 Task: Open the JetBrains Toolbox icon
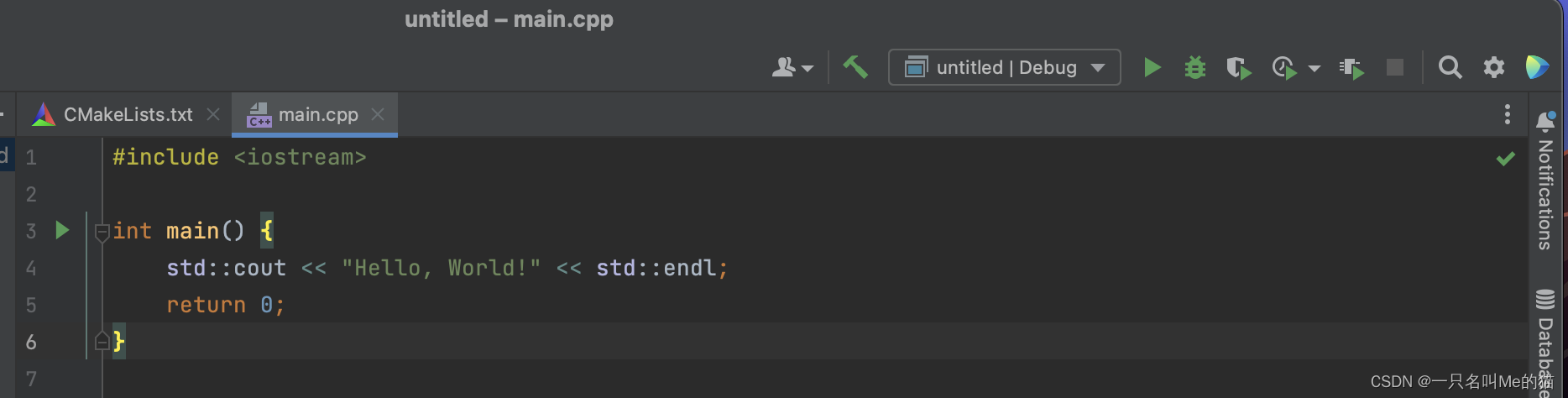pyautogui.click(x=1536, y=67)
